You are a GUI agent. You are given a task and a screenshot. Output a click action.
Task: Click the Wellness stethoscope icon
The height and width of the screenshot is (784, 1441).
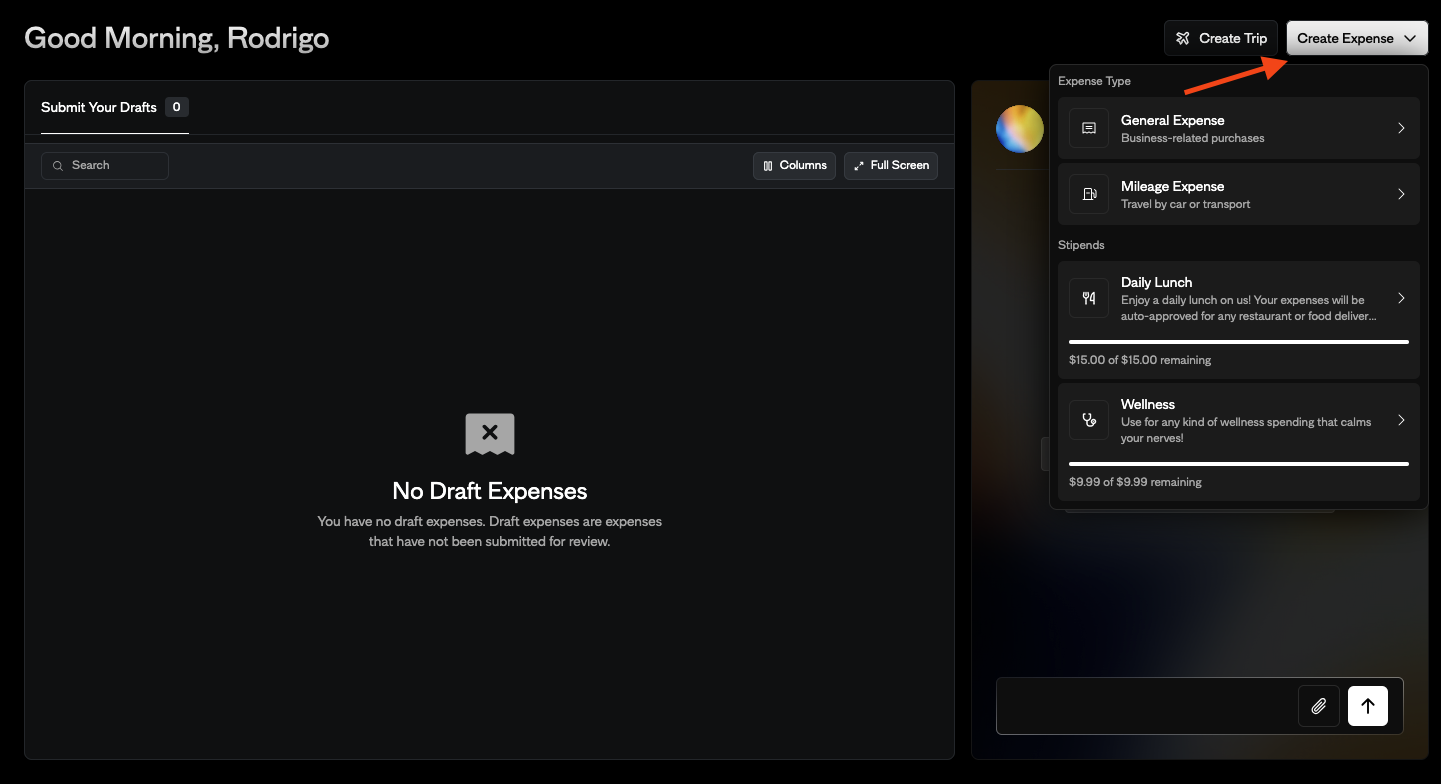(x=1088, y=419)
